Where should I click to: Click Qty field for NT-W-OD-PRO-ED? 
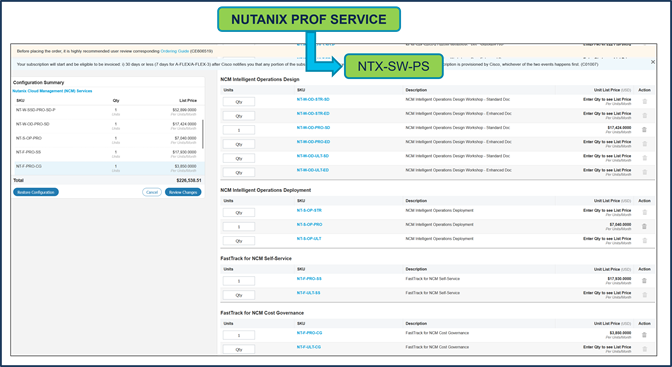tap(239, 144)
